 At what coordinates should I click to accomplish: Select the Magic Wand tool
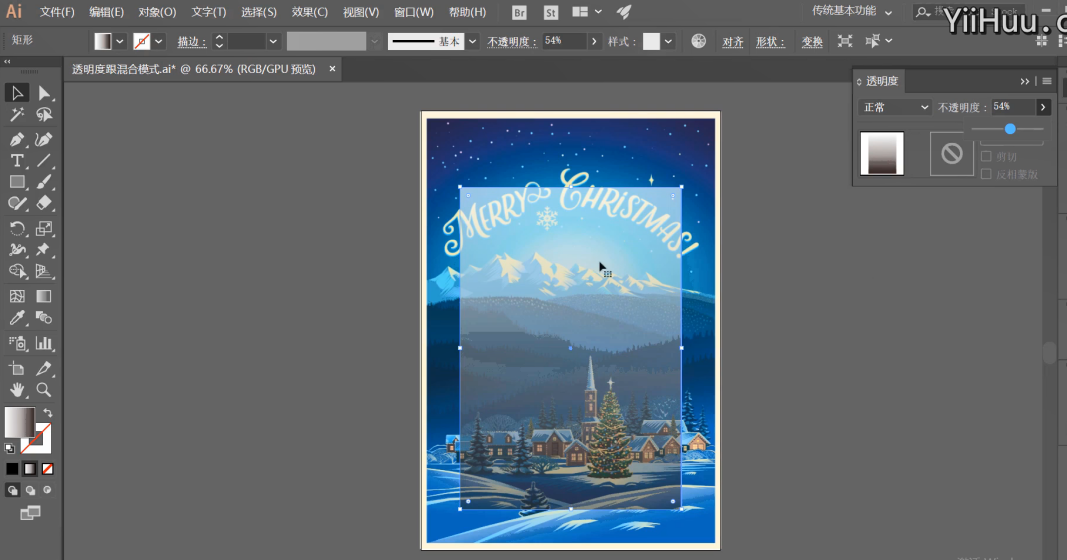17,114
